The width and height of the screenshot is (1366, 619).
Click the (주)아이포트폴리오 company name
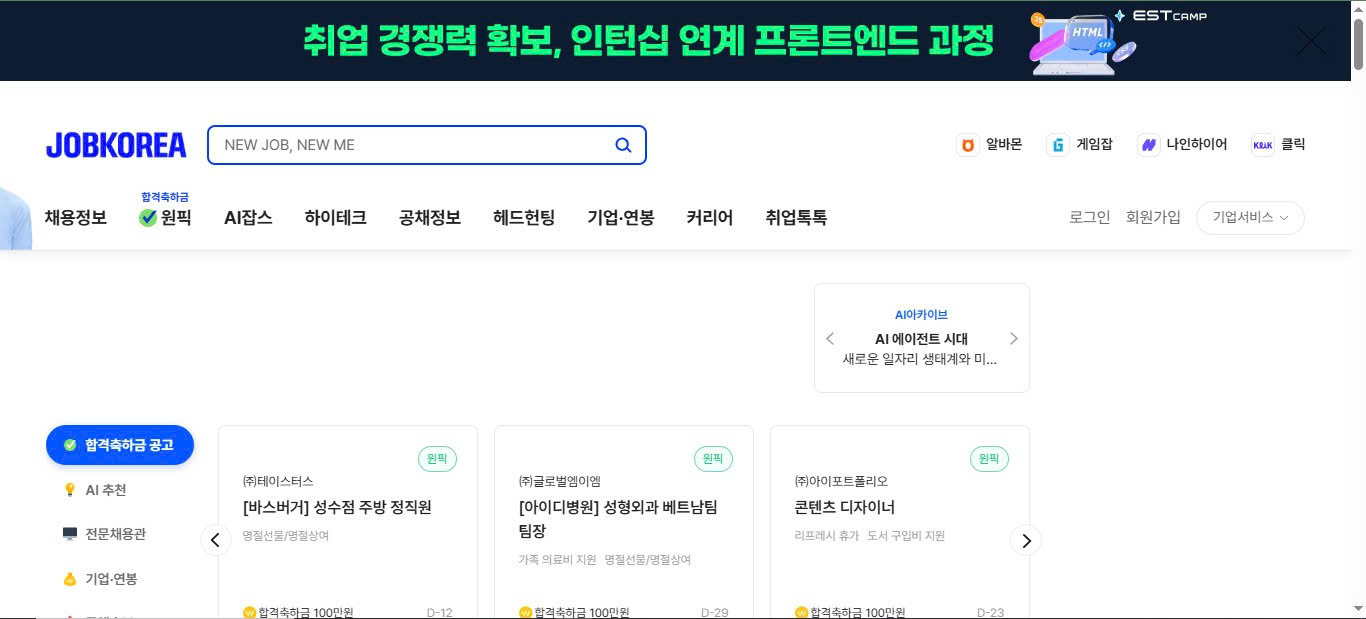(x=841, y=481)
